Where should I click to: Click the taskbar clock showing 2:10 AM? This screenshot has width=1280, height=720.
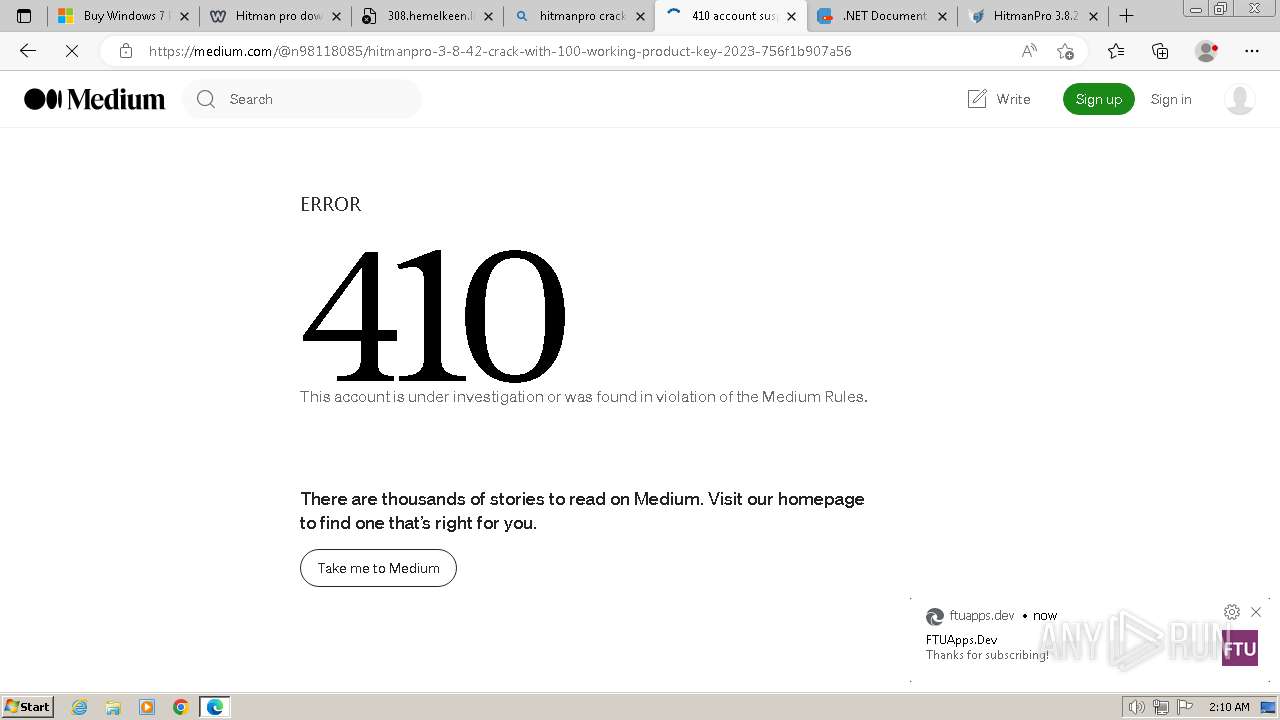pyautogui.click(x=1229, y=707)
